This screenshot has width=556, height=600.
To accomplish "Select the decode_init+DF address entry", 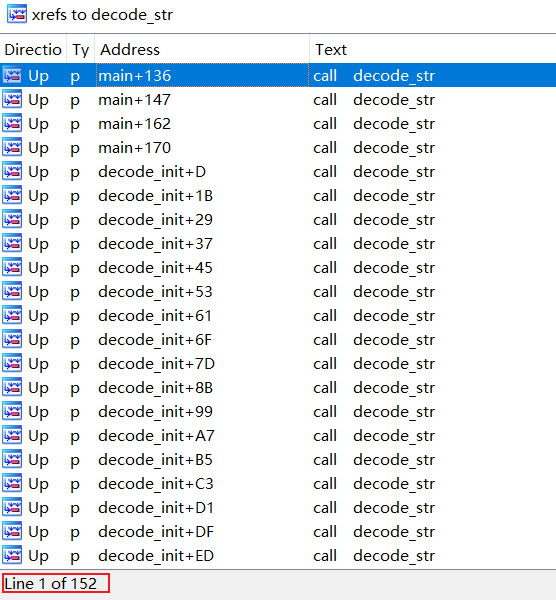I will point(156,532).
